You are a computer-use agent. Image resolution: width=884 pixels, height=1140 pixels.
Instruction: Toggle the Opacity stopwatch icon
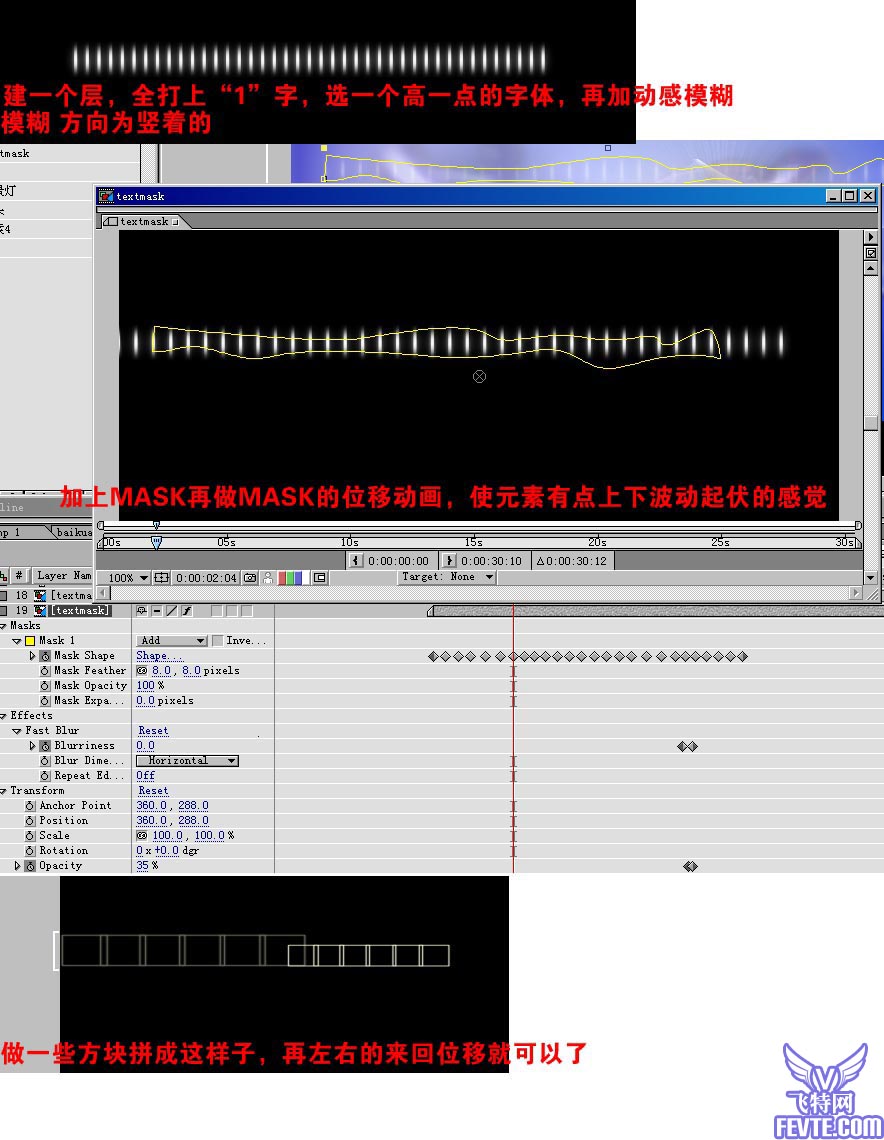pos(30,866)
